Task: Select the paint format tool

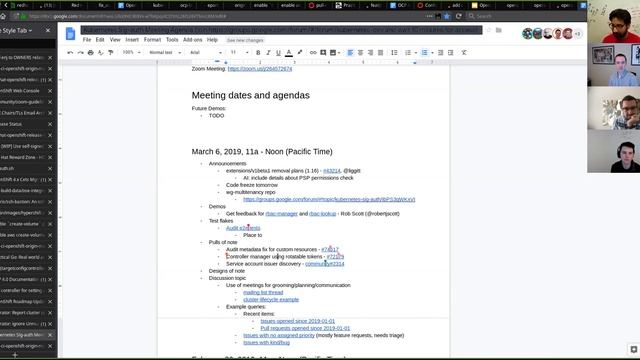Action: 111,53
